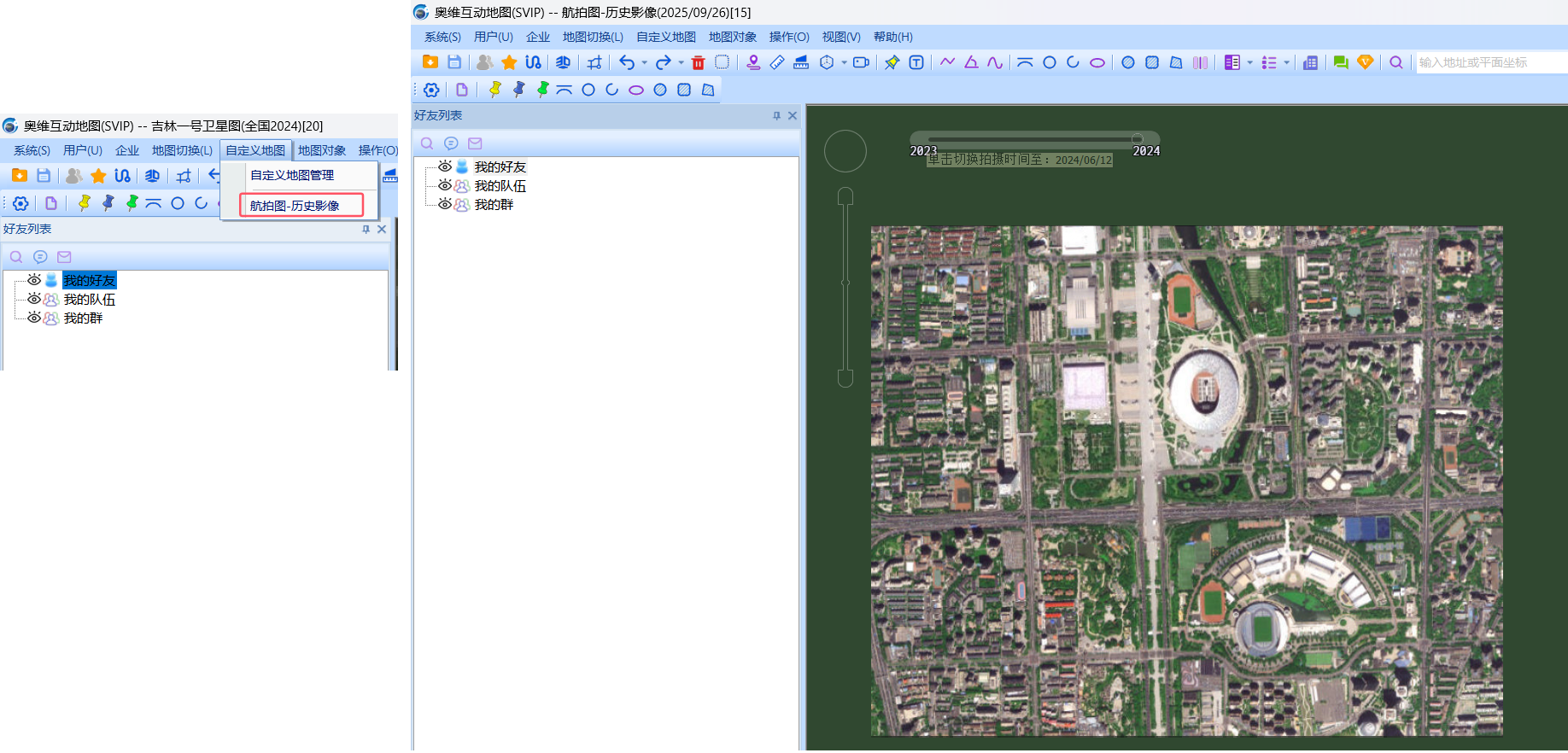Click the purple location marker icon
1568x753 pixels.
[x=753, y=62]
